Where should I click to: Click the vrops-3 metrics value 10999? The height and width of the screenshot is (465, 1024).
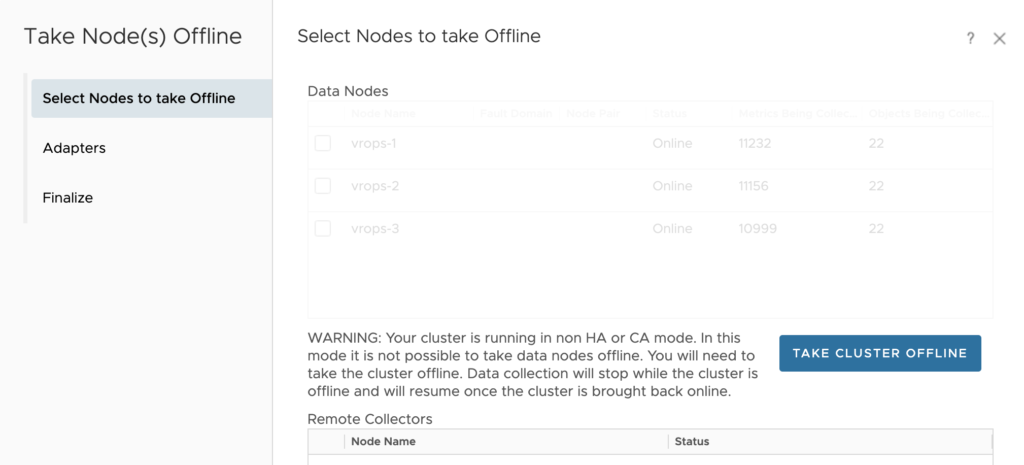pyautogui.click(x=758, y=229)
